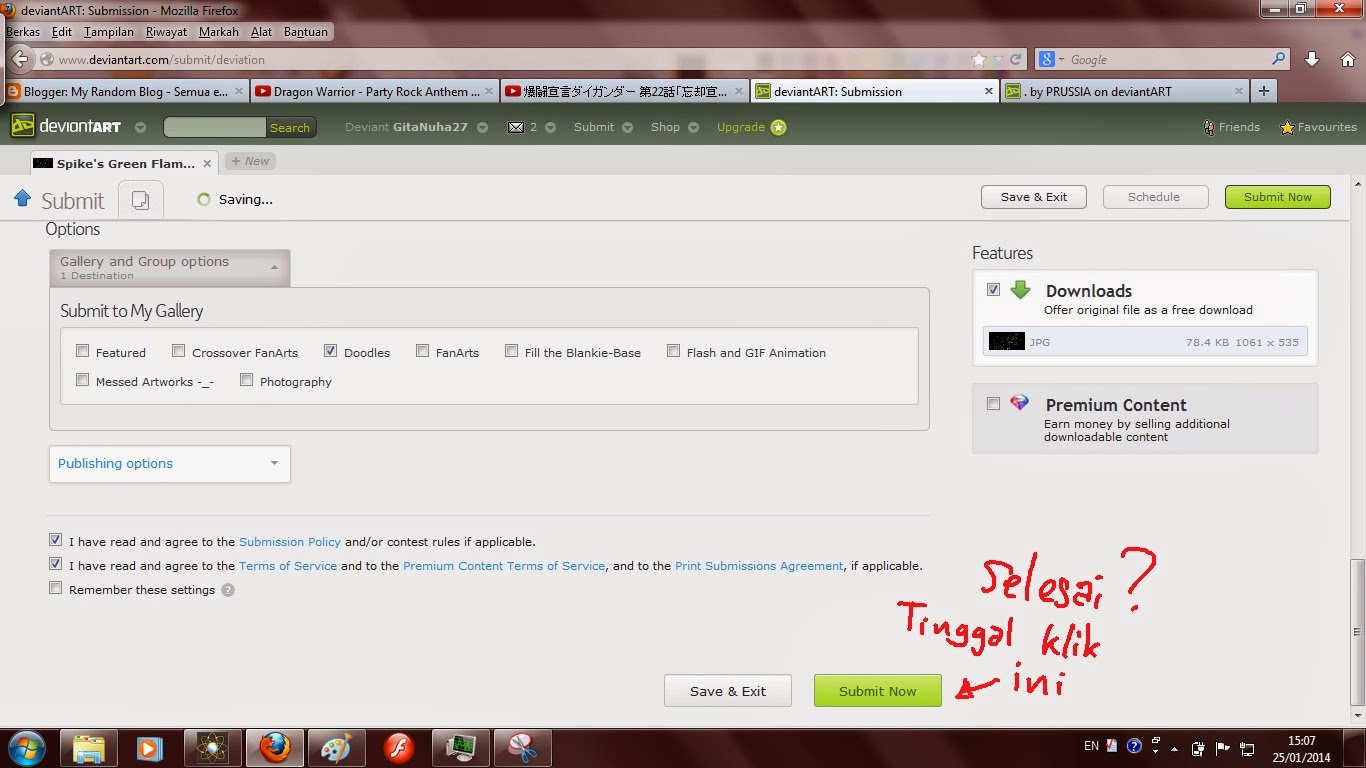The image size is (1366, 768).
Task: Click the Premium Content gem icon
Action: 1019,403
